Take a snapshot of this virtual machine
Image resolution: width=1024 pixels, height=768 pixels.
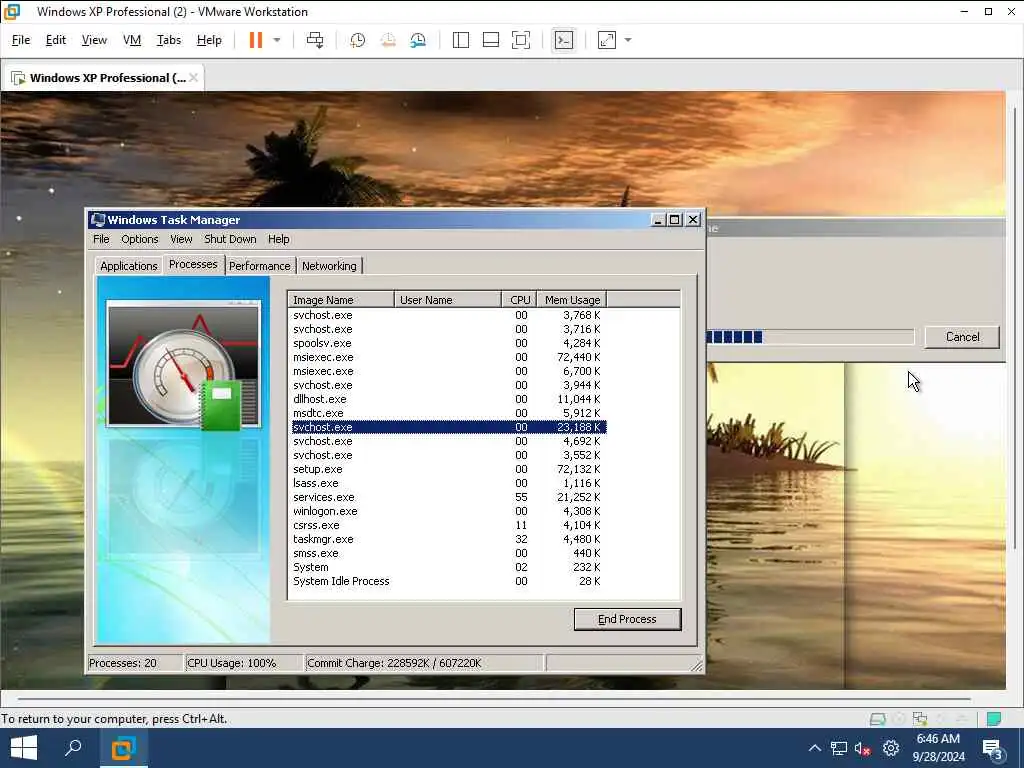[x=357, y=40]
